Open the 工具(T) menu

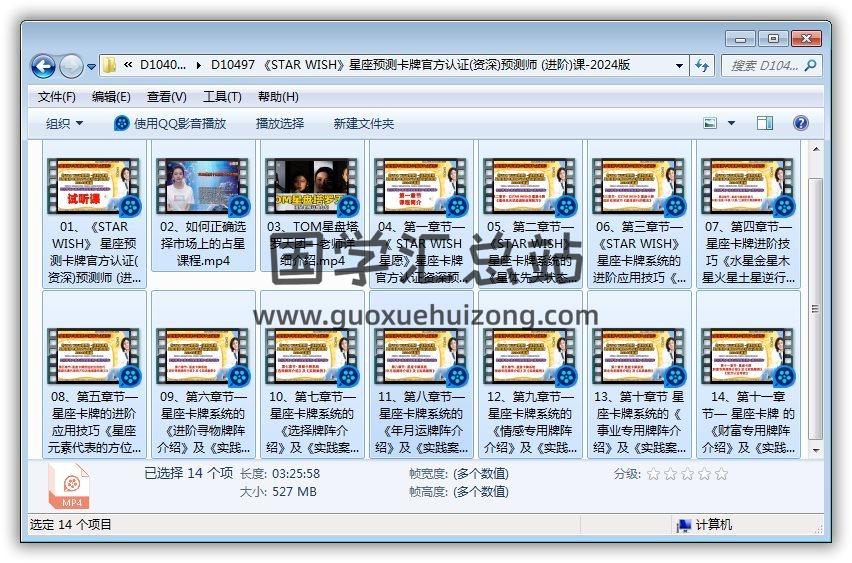[222, 97]
